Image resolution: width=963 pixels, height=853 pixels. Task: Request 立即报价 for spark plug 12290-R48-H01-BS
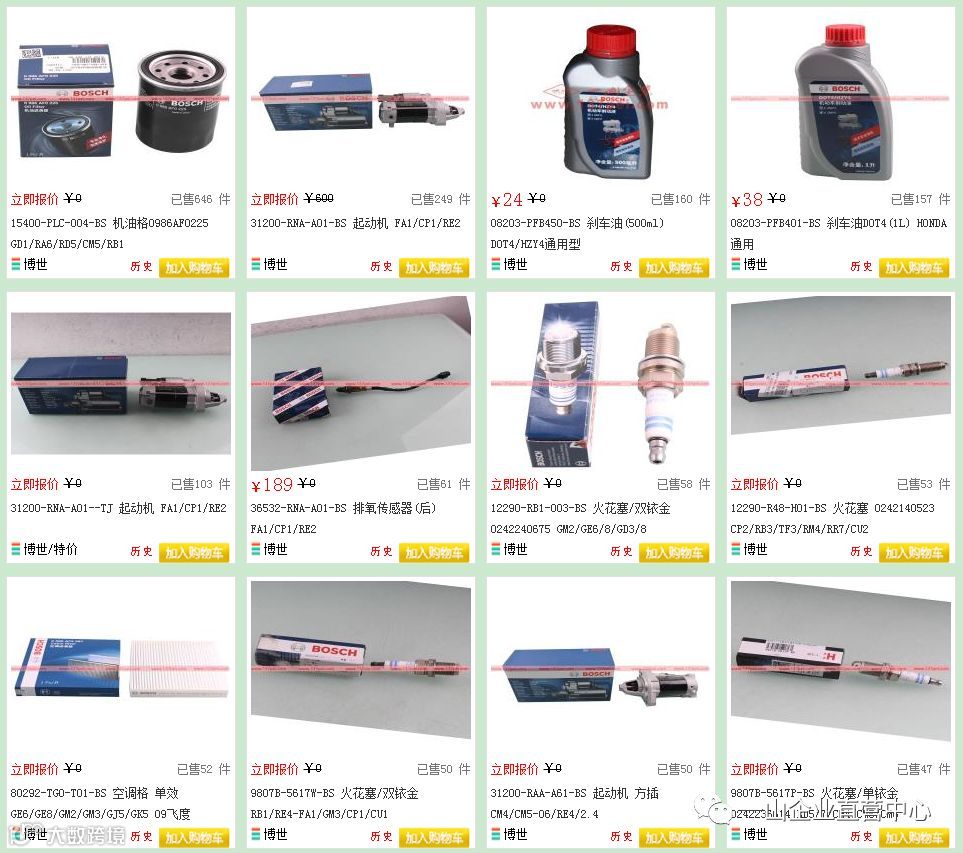click(754, 485)
